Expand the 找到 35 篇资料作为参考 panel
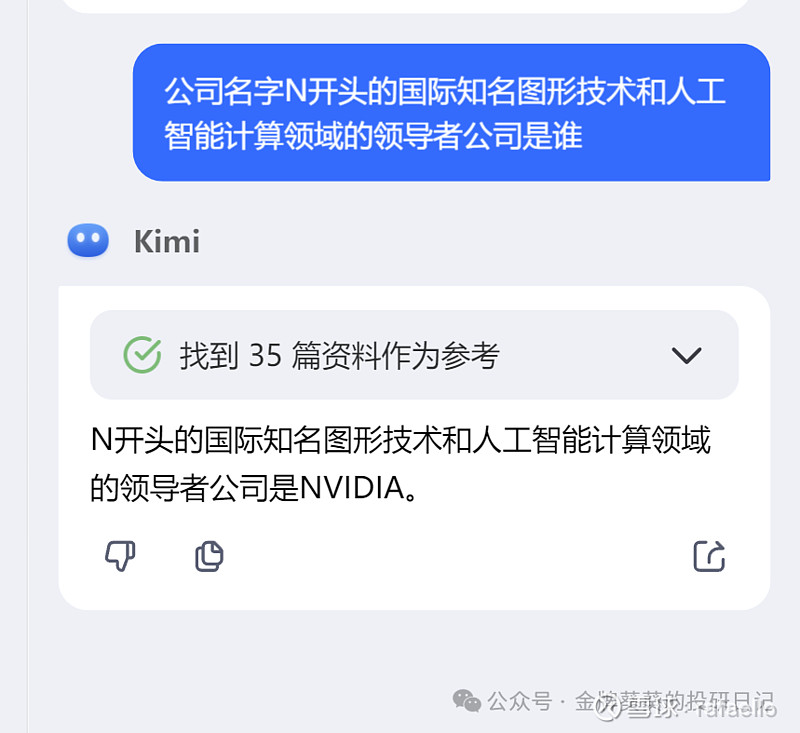The image size is (800, 733). (414, 355)
